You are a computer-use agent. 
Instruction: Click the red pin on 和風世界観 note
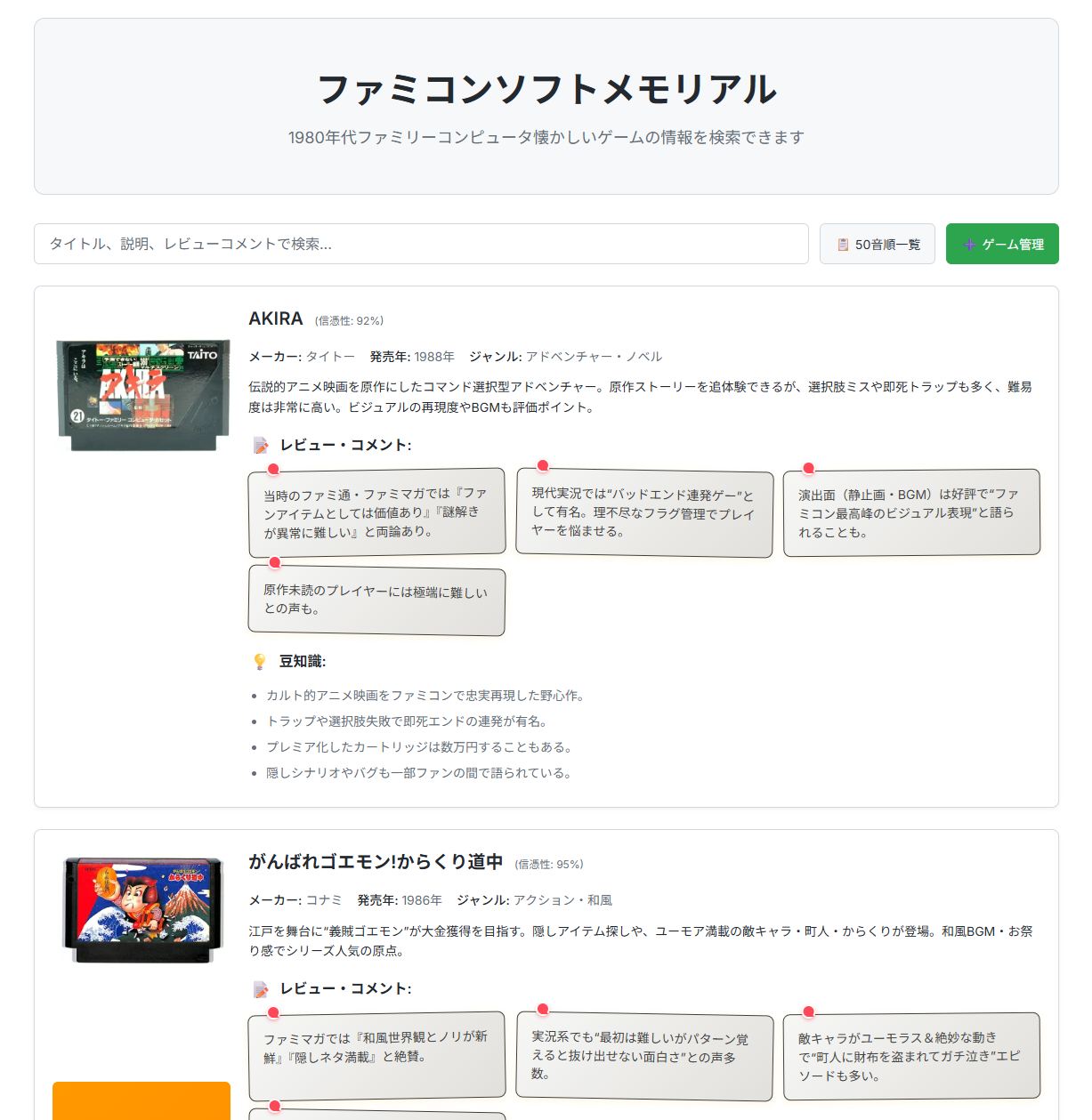pyautogui.click(x=273, y=1012)
